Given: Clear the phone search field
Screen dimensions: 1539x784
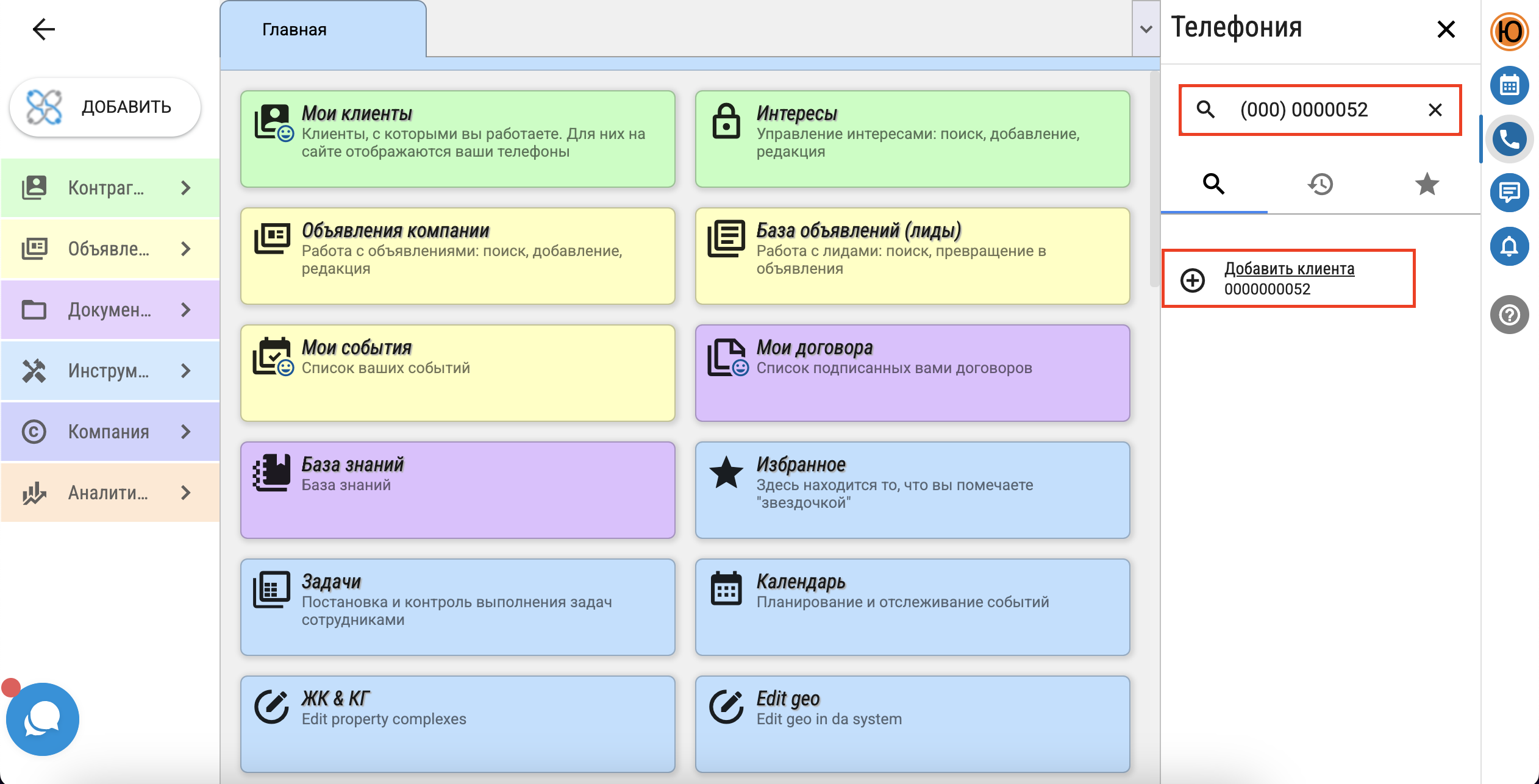Looking at the screenshot, I should coord(1435,110).
